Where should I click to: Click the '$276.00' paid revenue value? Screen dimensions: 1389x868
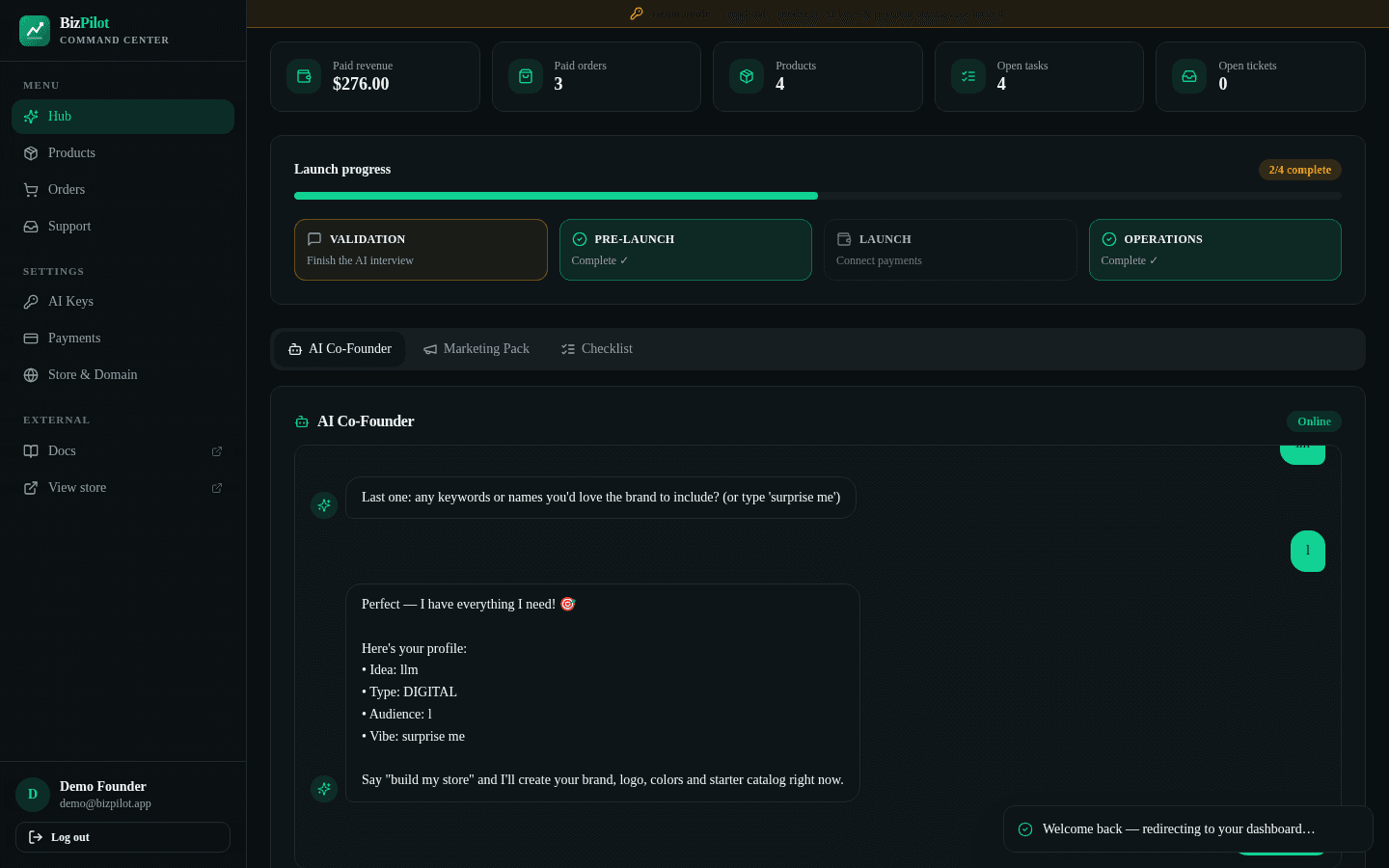[x=361, y=84]
